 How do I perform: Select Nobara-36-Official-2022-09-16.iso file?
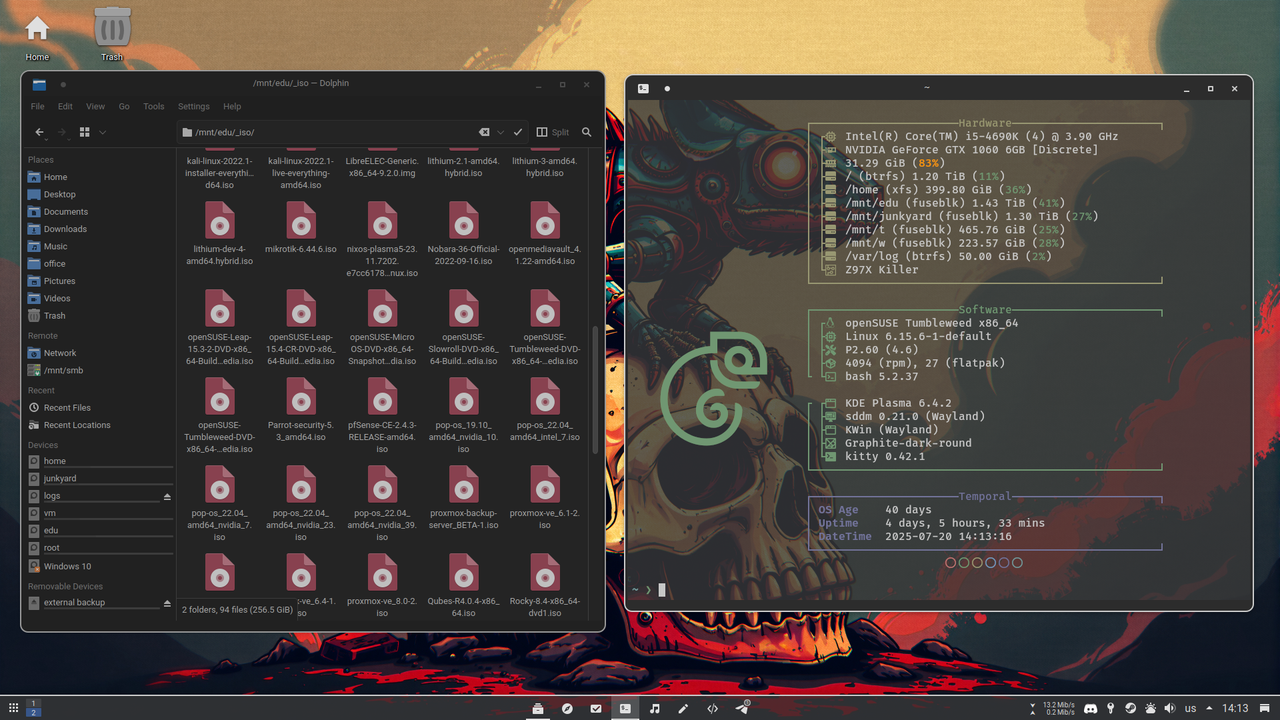pyautogui.click(x=463, y=236)
